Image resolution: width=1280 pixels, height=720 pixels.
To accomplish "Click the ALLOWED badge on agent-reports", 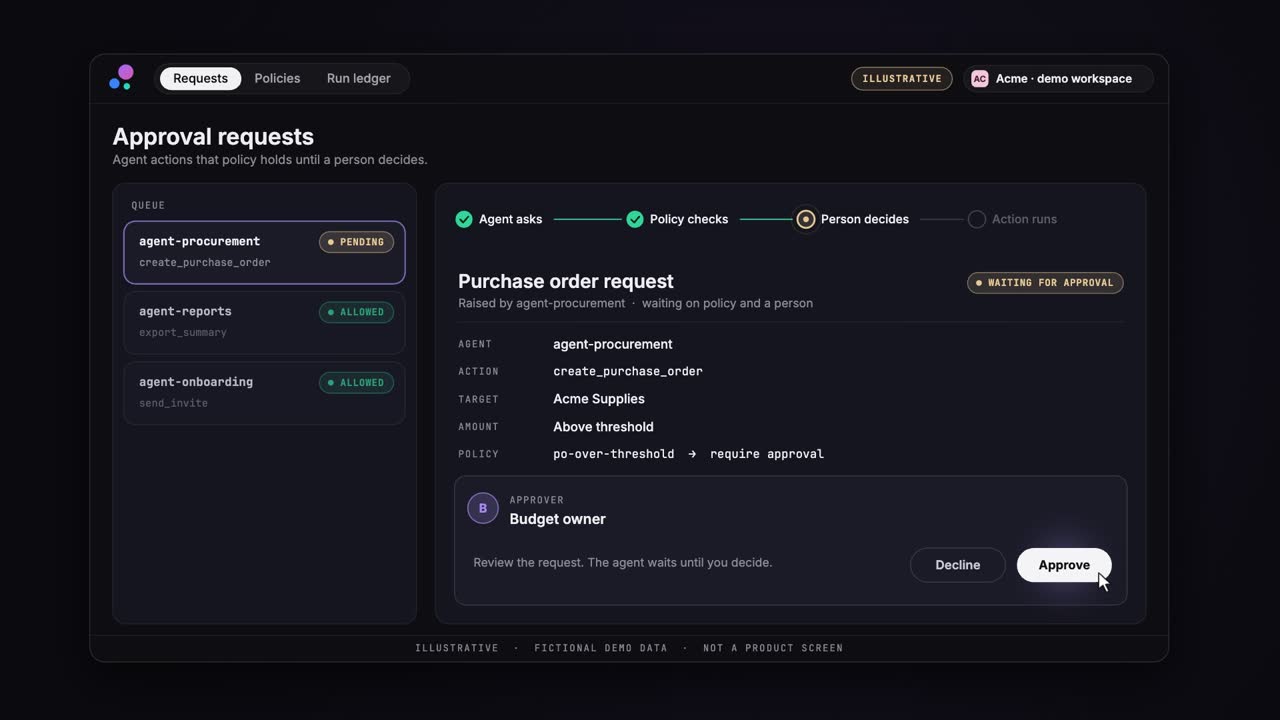I will point(356,312).
